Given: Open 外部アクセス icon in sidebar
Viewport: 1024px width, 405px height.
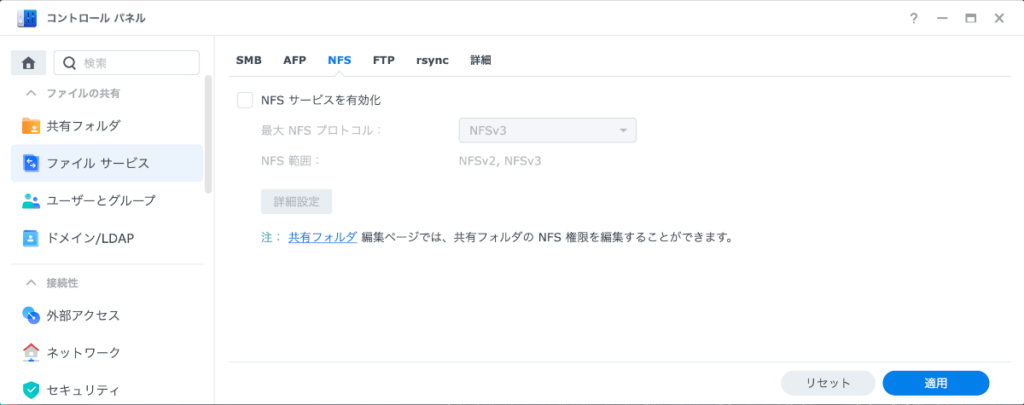Looking at the screenshot, I should point(31,316).
